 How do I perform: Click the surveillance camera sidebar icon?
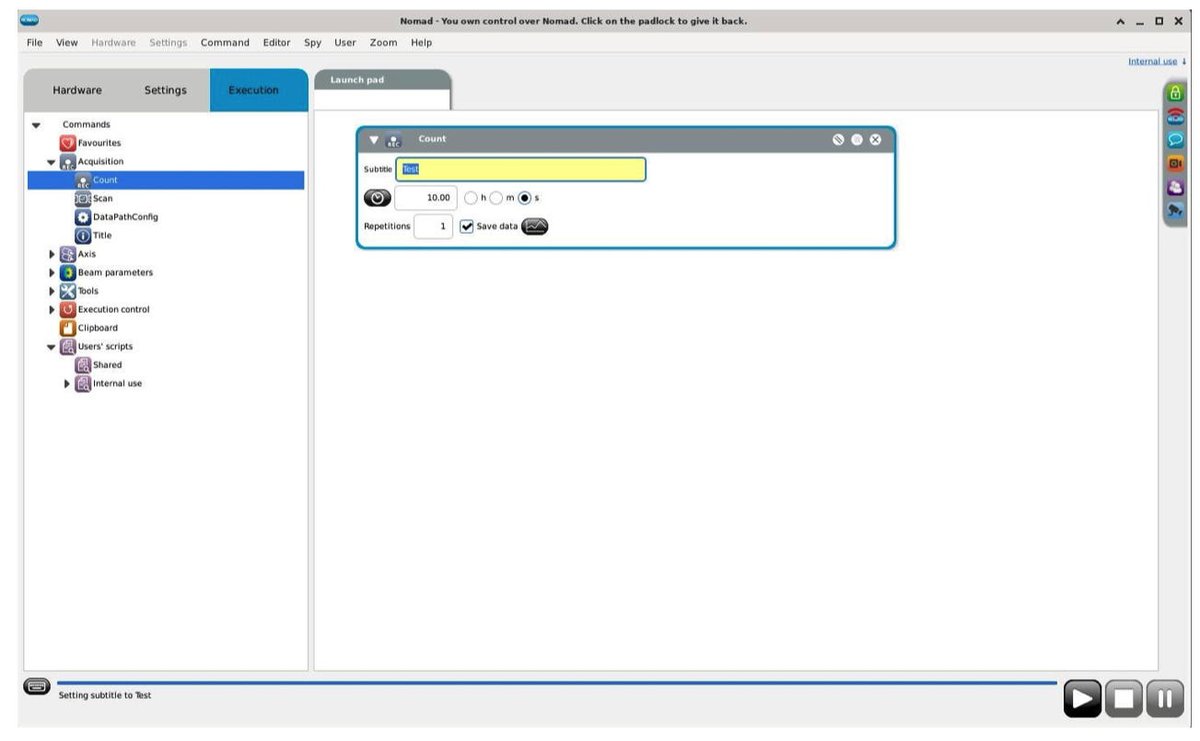[1175, 210]
